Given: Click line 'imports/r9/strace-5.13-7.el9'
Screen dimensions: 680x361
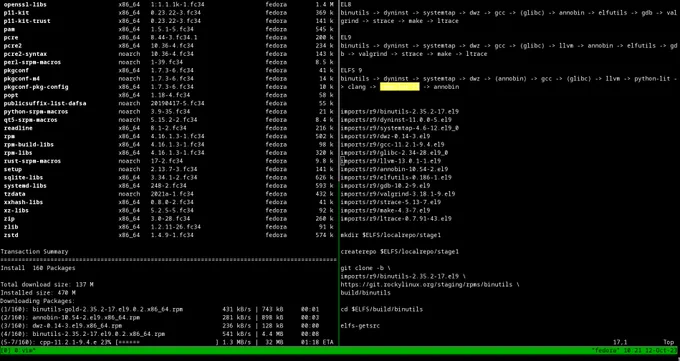Looking at the screenshot, I should (391, 202).
